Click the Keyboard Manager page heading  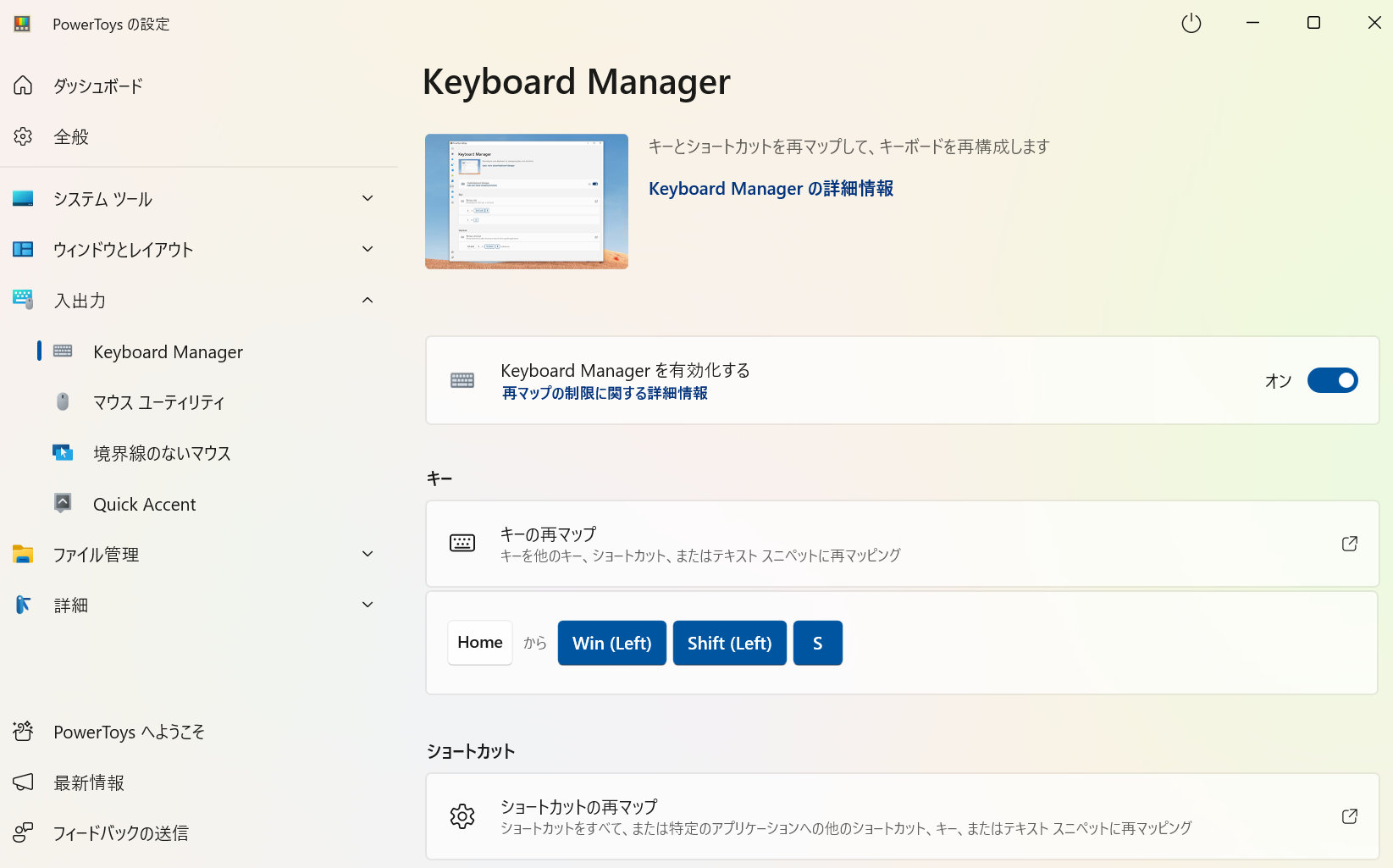[x=577, y=82]
